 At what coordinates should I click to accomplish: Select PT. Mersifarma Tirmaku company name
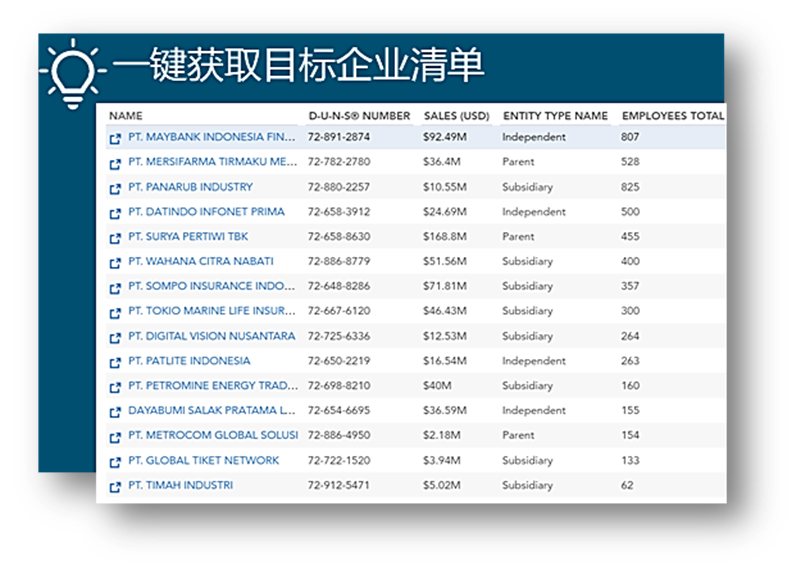coord(212,162)
